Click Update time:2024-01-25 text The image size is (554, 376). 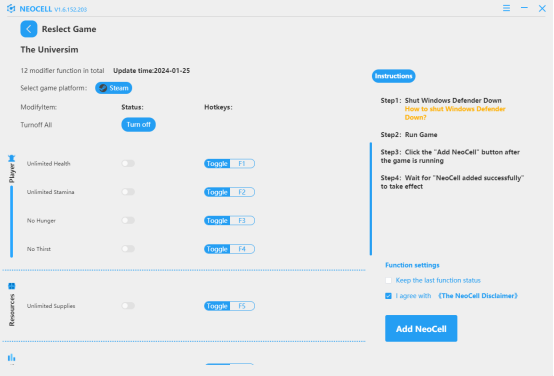point(152,71)
